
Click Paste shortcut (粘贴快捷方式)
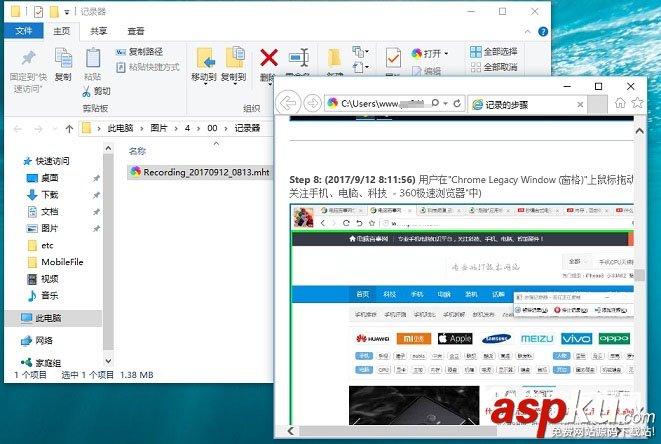click(148, 67)
